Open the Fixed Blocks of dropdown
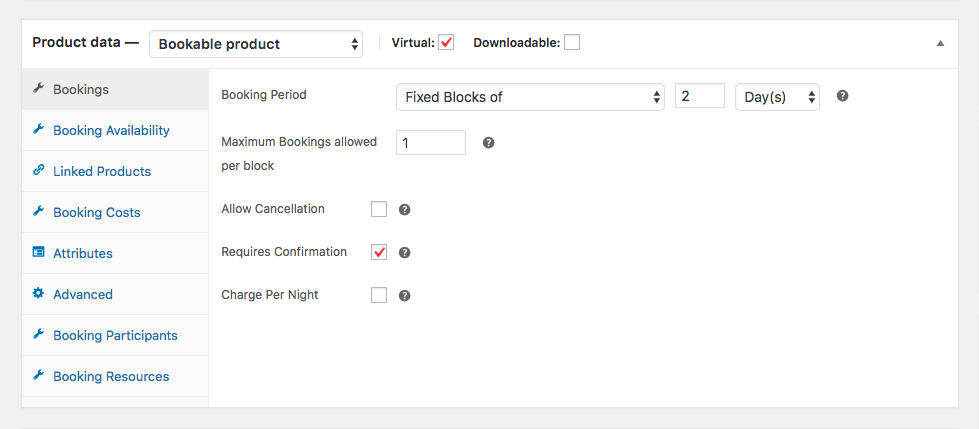Image resolution: width=979 pixels, height=429 pixels. [530, 97]
